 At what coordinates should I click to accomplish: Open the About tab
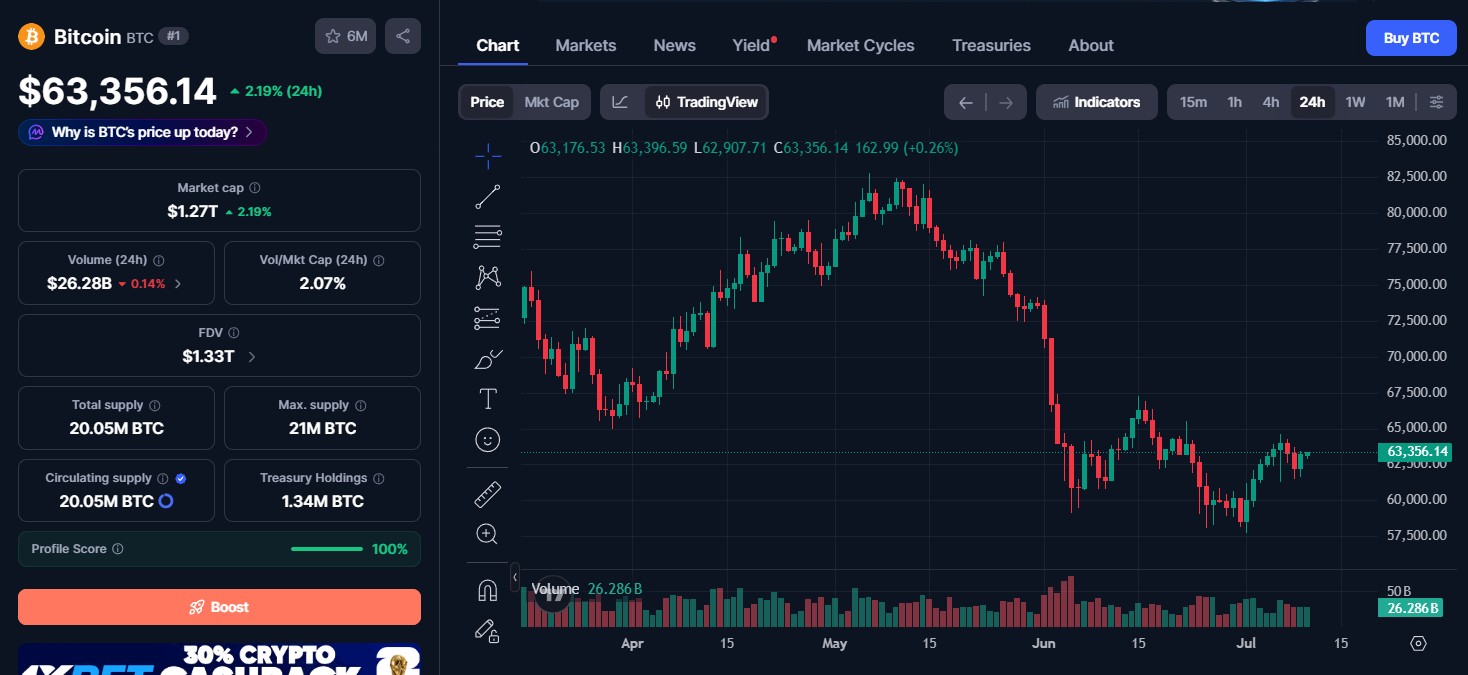[1091, 45]
